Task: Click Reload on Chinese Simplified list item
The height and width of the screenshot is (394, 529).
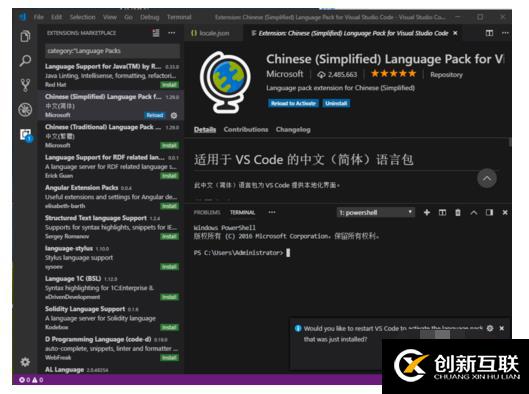Action: [x=155, y=115]
